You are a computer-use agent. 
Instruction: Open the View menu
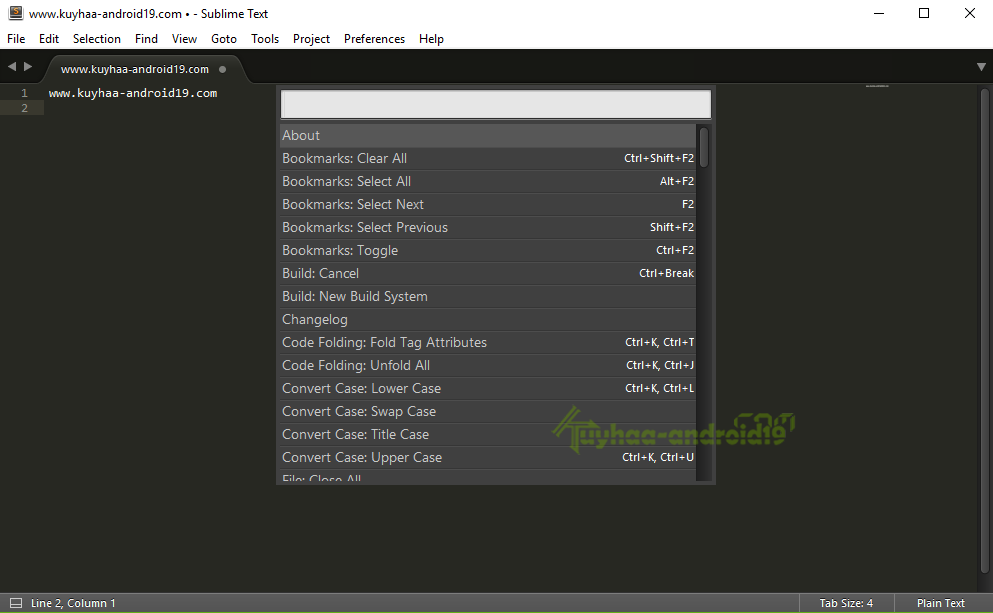click(184, 39)
